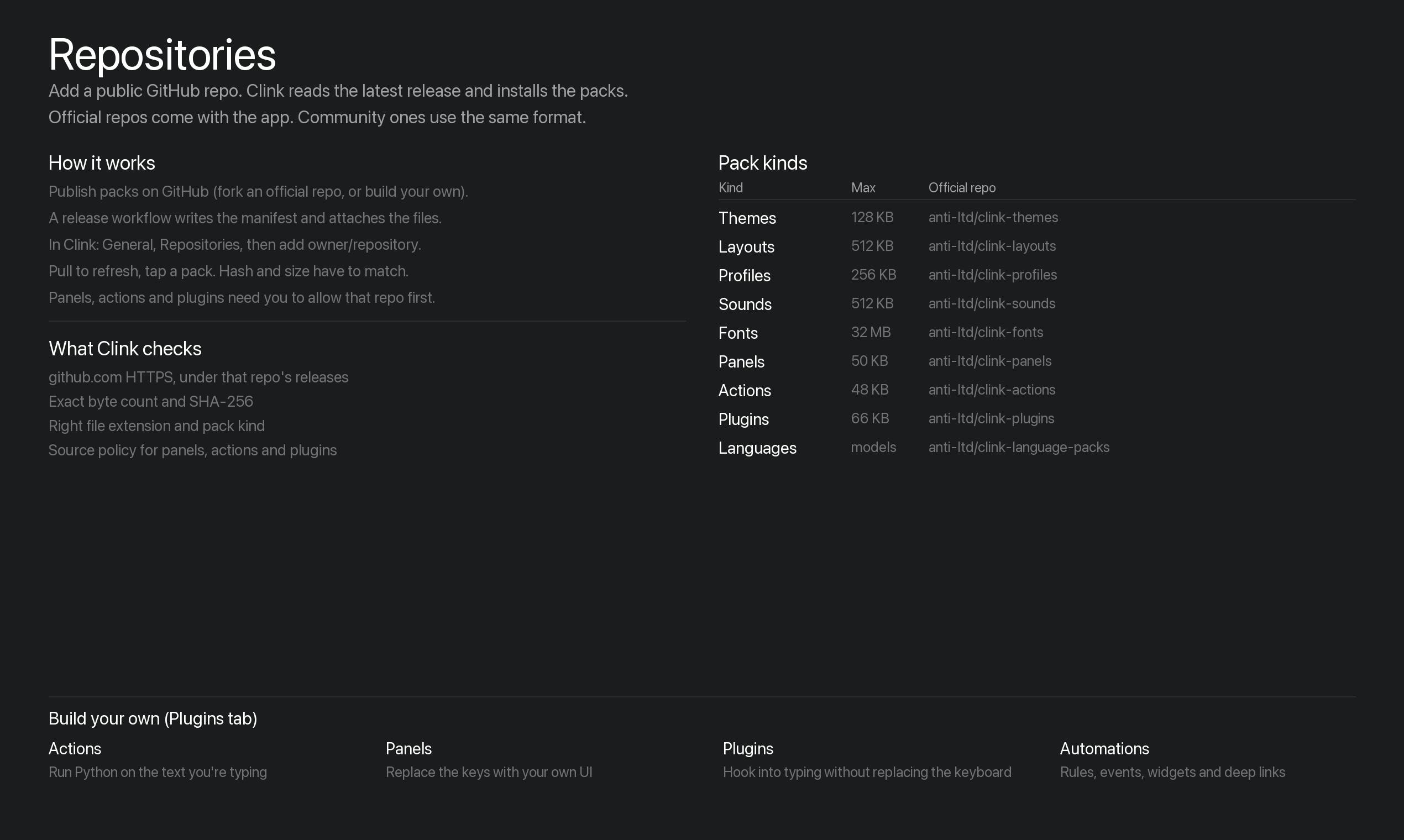Open the anti-ltd/clink-language-packs repo
Viewport: 1404px width, 840px height.
1019,448
